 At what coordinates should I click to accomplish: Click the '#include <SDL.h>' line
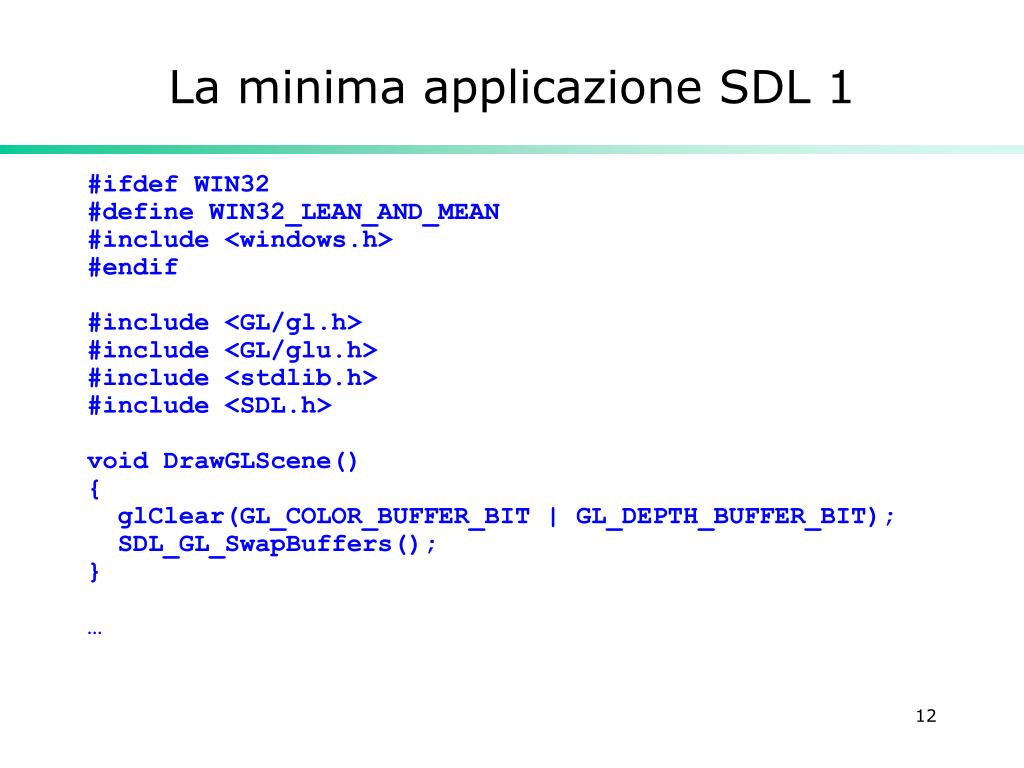tap(210, 405)
